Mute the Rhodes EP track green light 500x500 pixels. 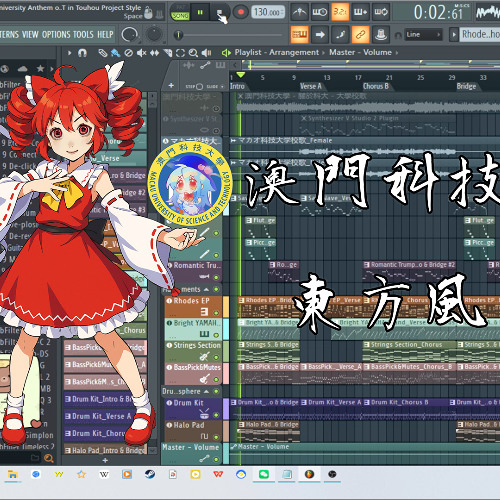pos(216,313)
